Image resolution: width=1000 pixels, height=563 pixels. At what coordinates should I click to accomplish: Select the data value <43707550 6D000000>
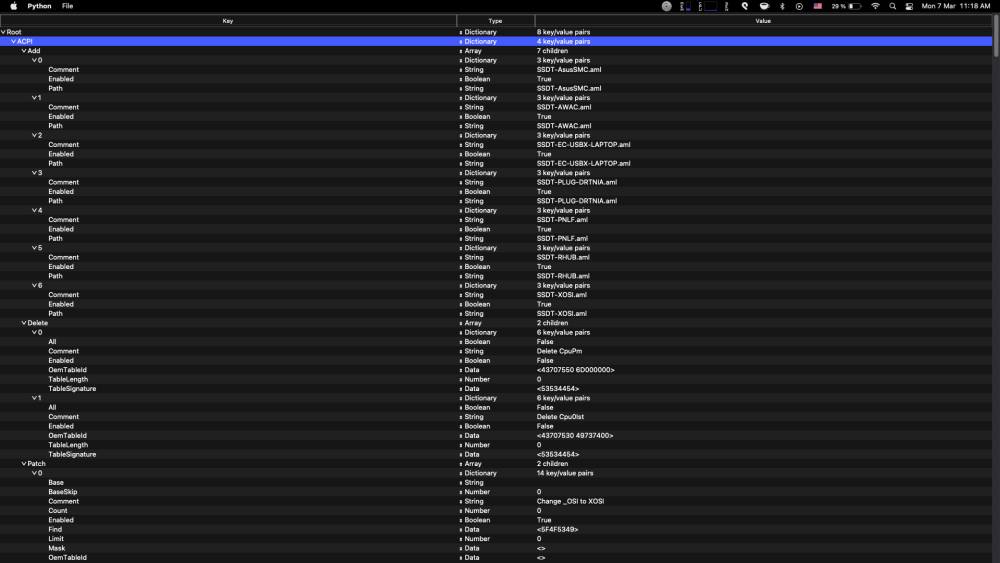(575, 370)
